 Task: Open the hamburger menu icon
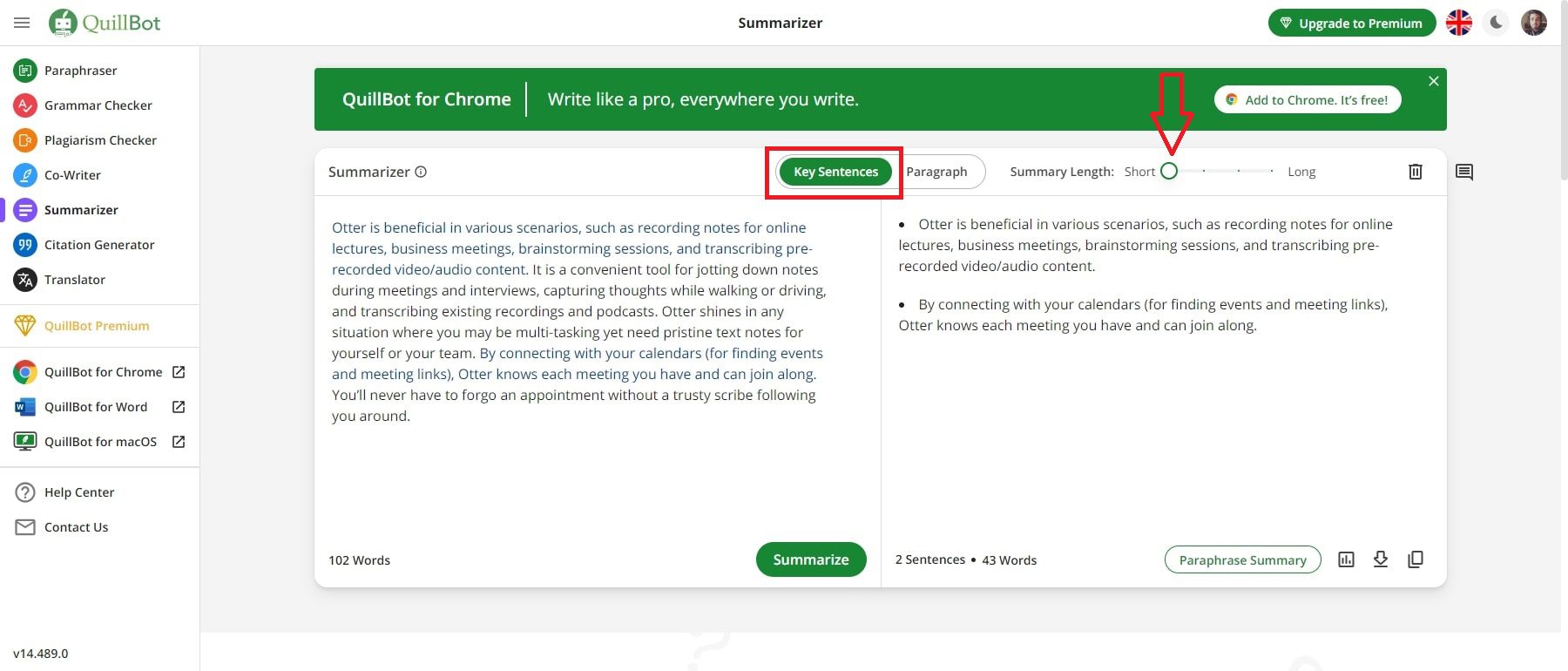(22, 23)
